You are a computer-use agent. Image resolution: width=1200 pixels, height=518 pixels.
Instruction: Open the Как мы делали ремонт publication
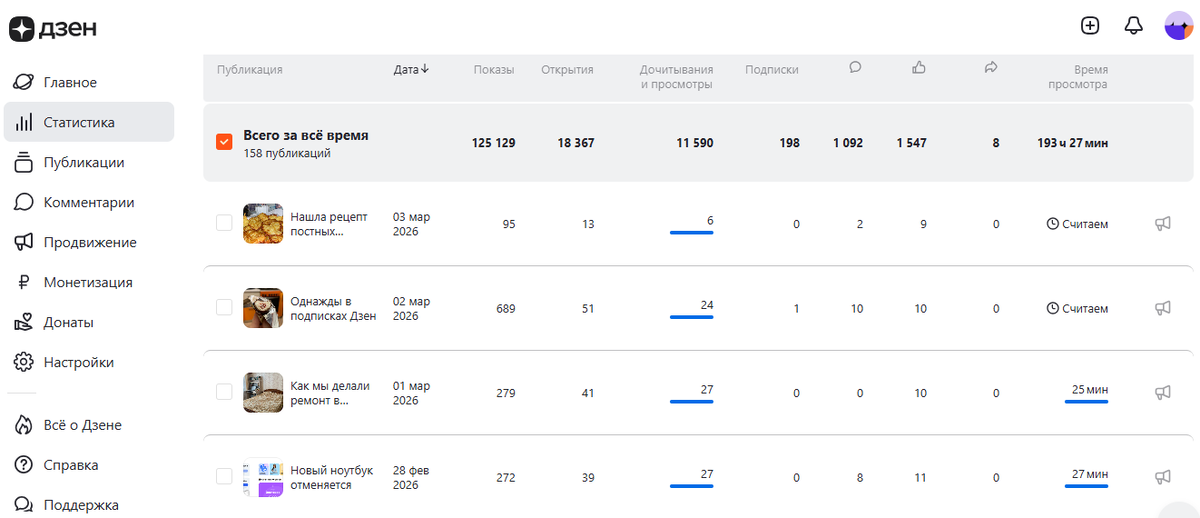pos(330,393)
